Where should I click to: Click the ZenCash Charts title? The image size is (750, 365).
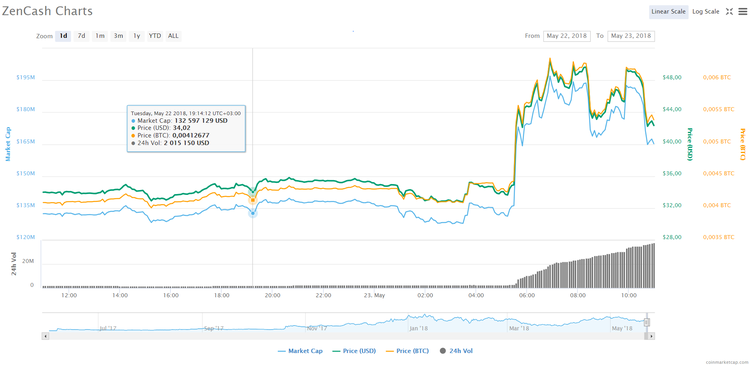[x=47, y=11]
